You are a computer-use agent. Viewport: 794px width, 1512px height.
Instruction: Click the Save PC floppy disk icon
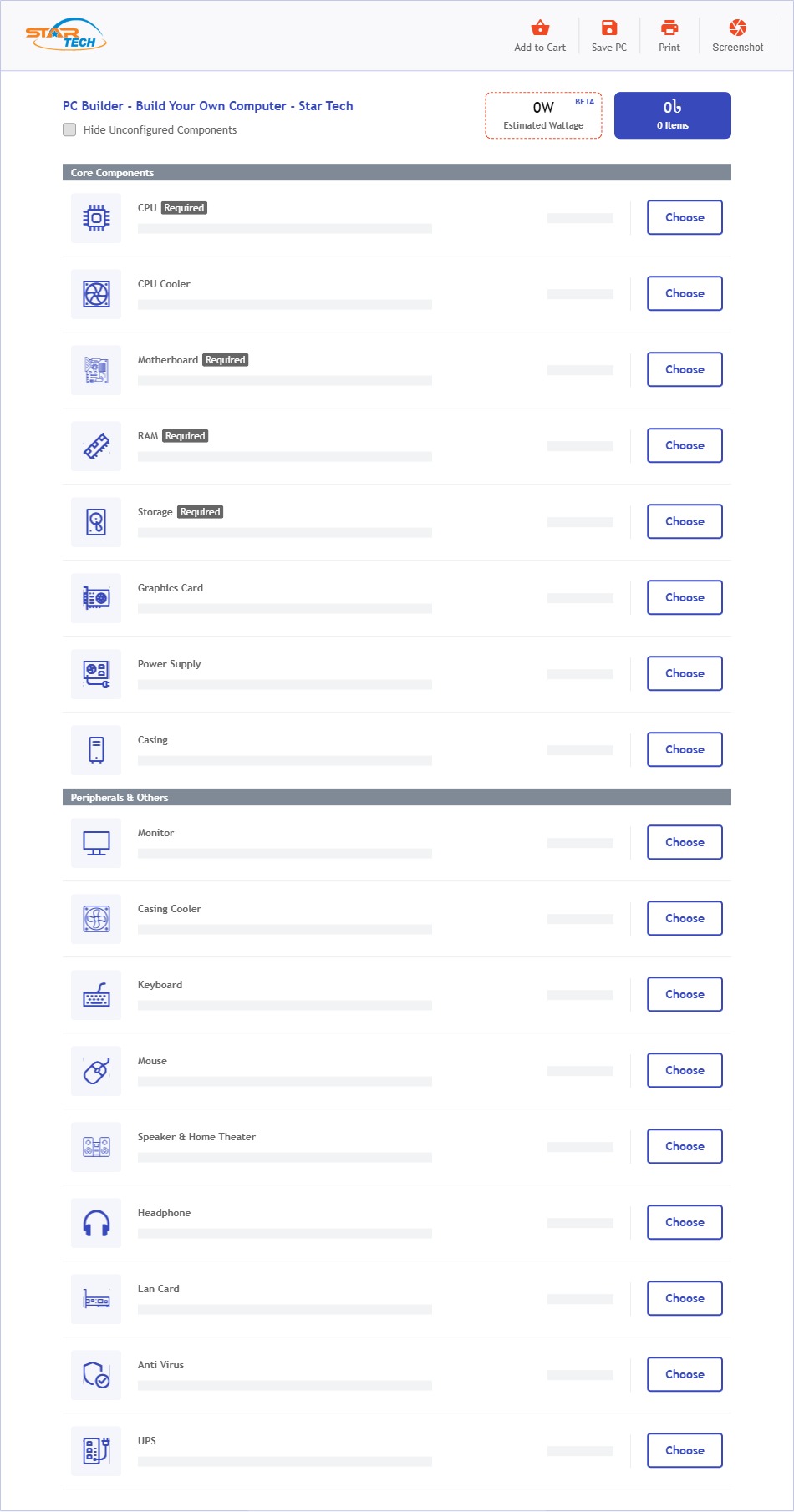(609, 28)
